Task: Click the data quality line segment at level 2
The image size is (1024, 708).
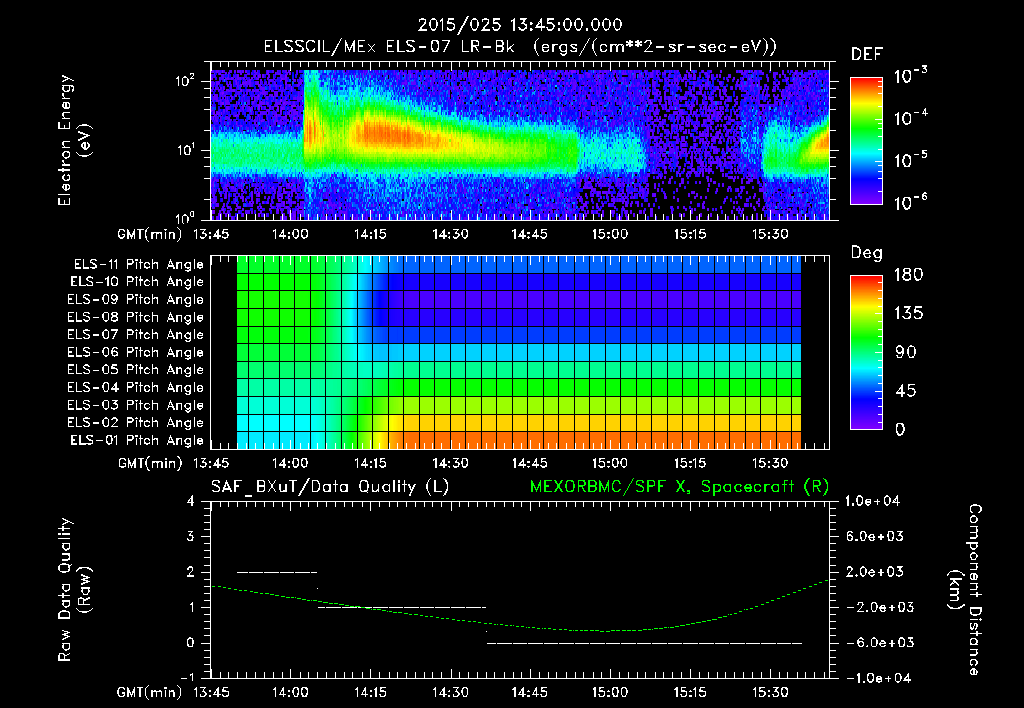Action: click(x=277, y=572)
